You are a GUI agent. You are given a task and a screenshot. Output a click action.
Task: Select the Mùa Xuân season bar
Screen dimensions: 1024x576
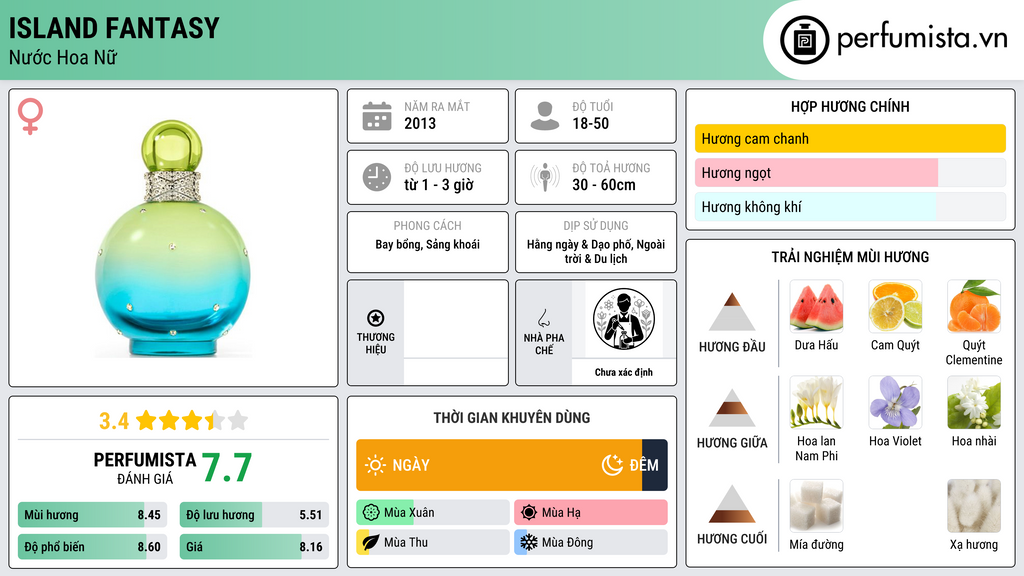[433, 512]
